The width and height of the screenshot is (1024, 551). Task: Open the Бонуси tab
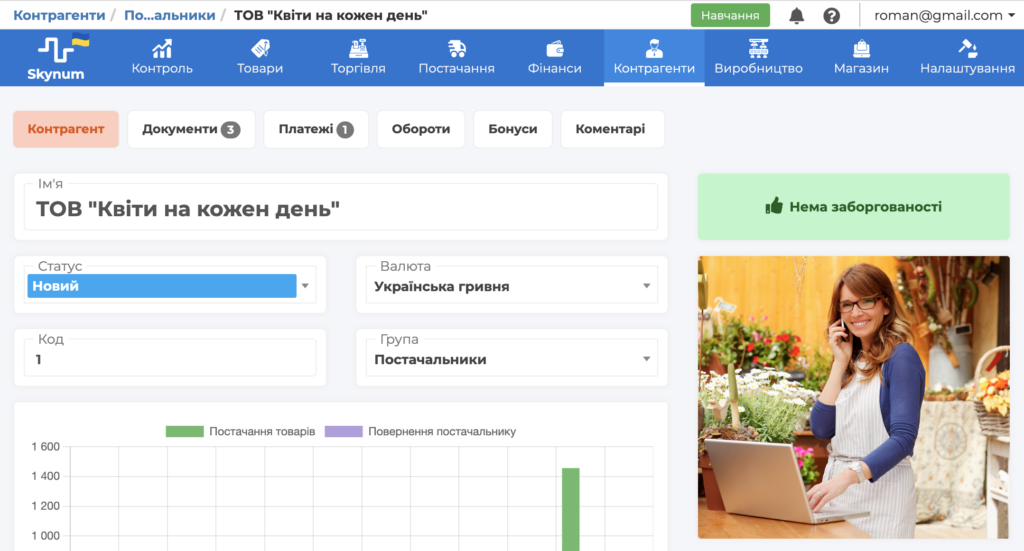513,129
